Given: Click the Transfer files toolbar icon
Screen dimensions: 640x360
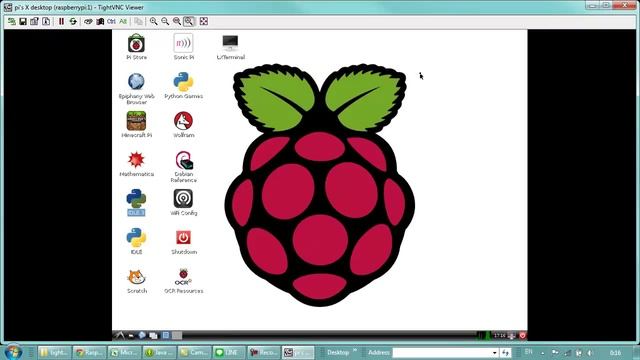Looking at the screenshot, I should [138, 21].
